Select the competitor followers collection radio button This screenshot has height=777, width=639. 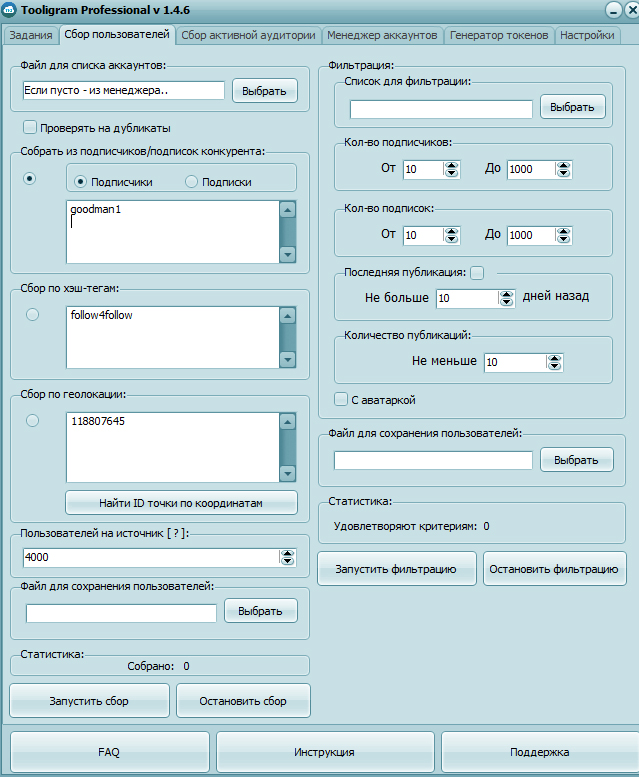(30, 178)
